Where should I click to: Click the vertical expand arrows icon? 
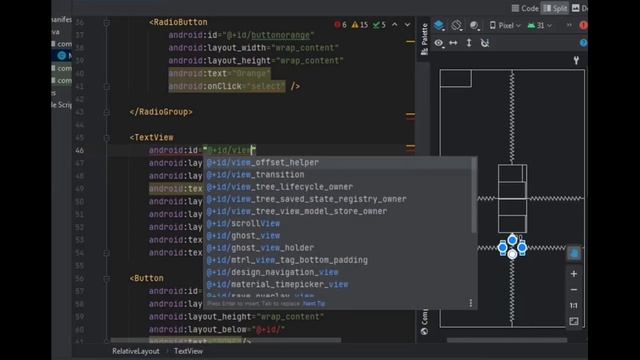(x=469, y=43)
